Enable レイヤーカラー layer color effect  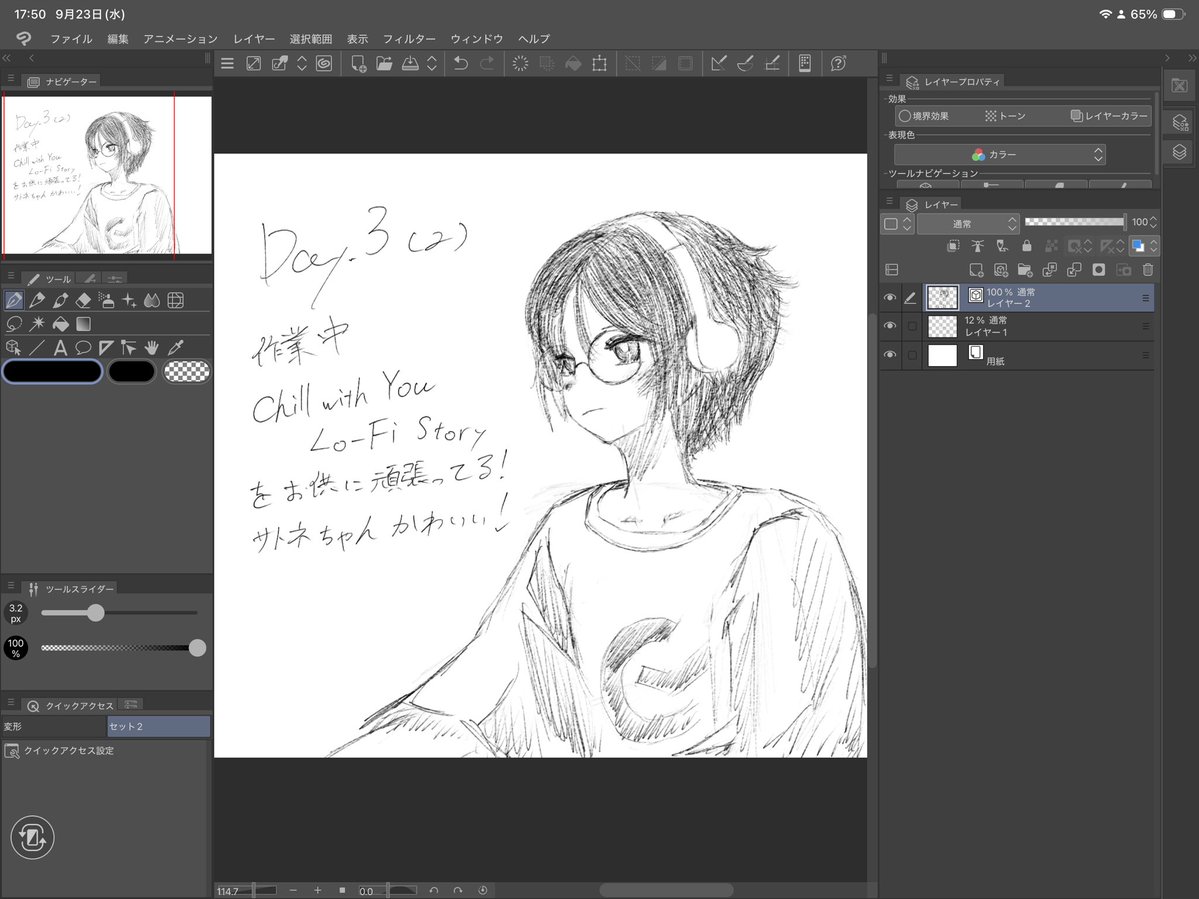[x=1109, y=116]
